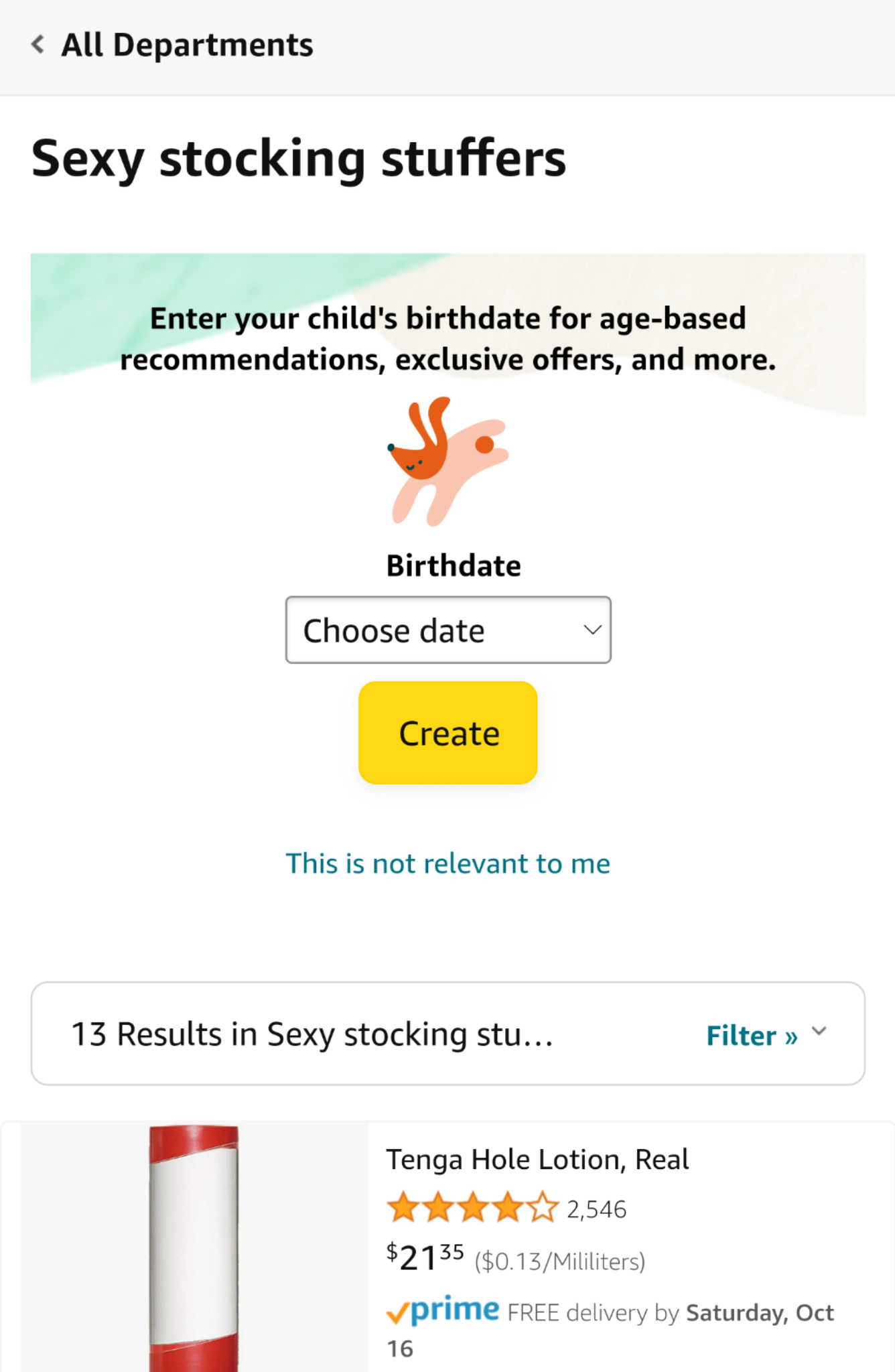
Task: Click the Birthdate label above the date selector
Action: pos(453,565)
